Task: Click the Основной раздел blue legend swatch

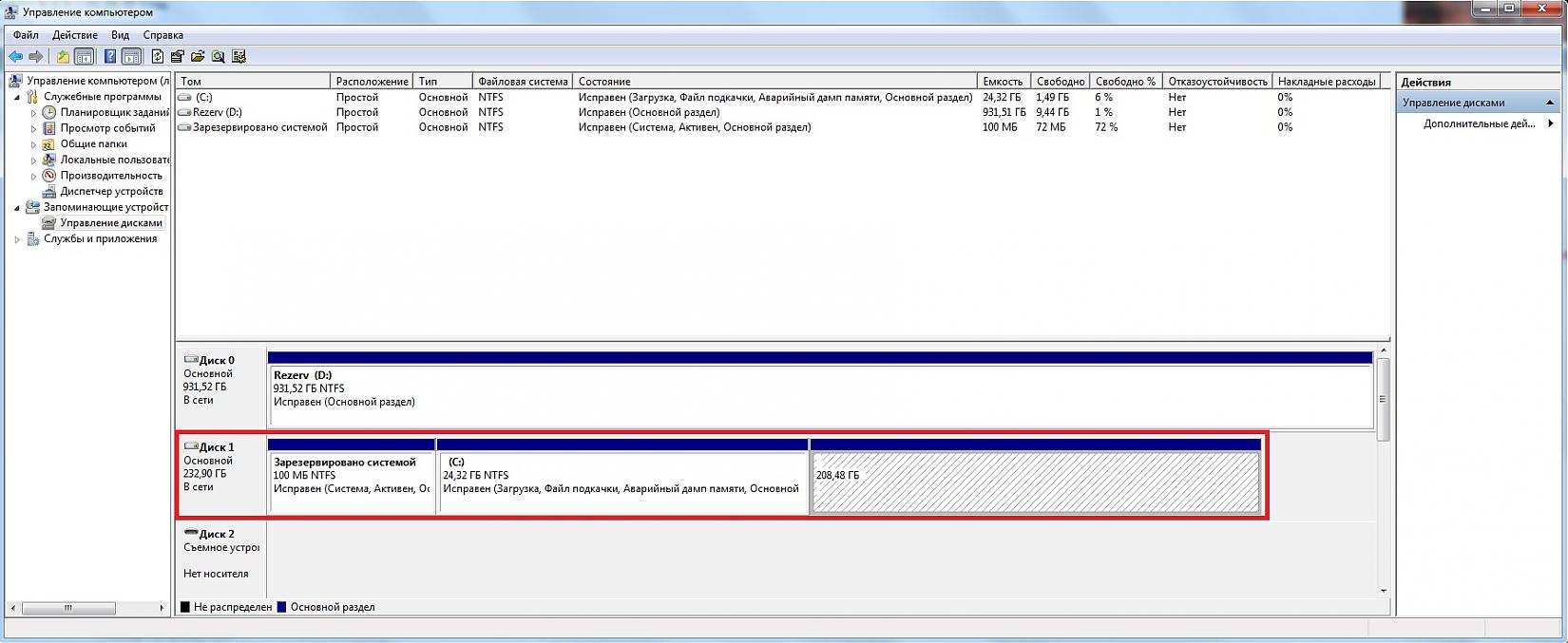Action: coord(282,607)
